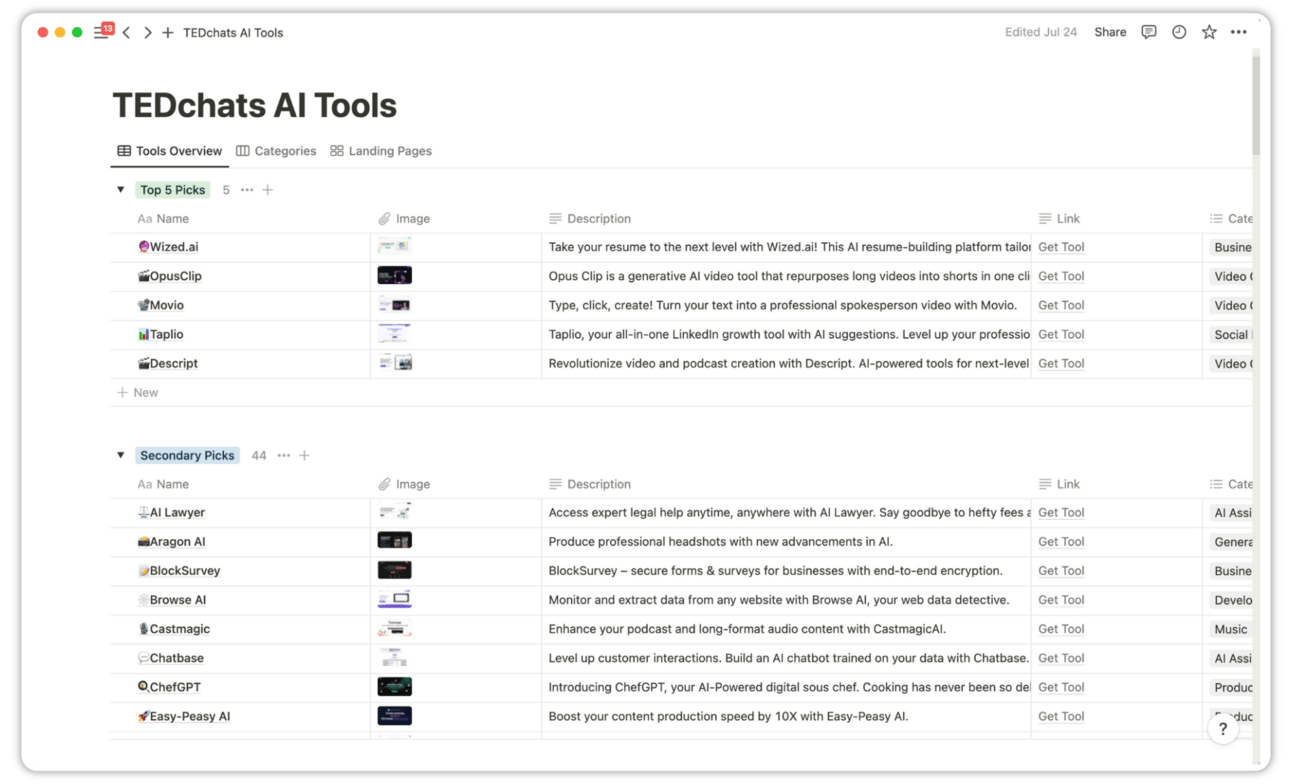Select the Secondary Picks group label

pos(187,456)
